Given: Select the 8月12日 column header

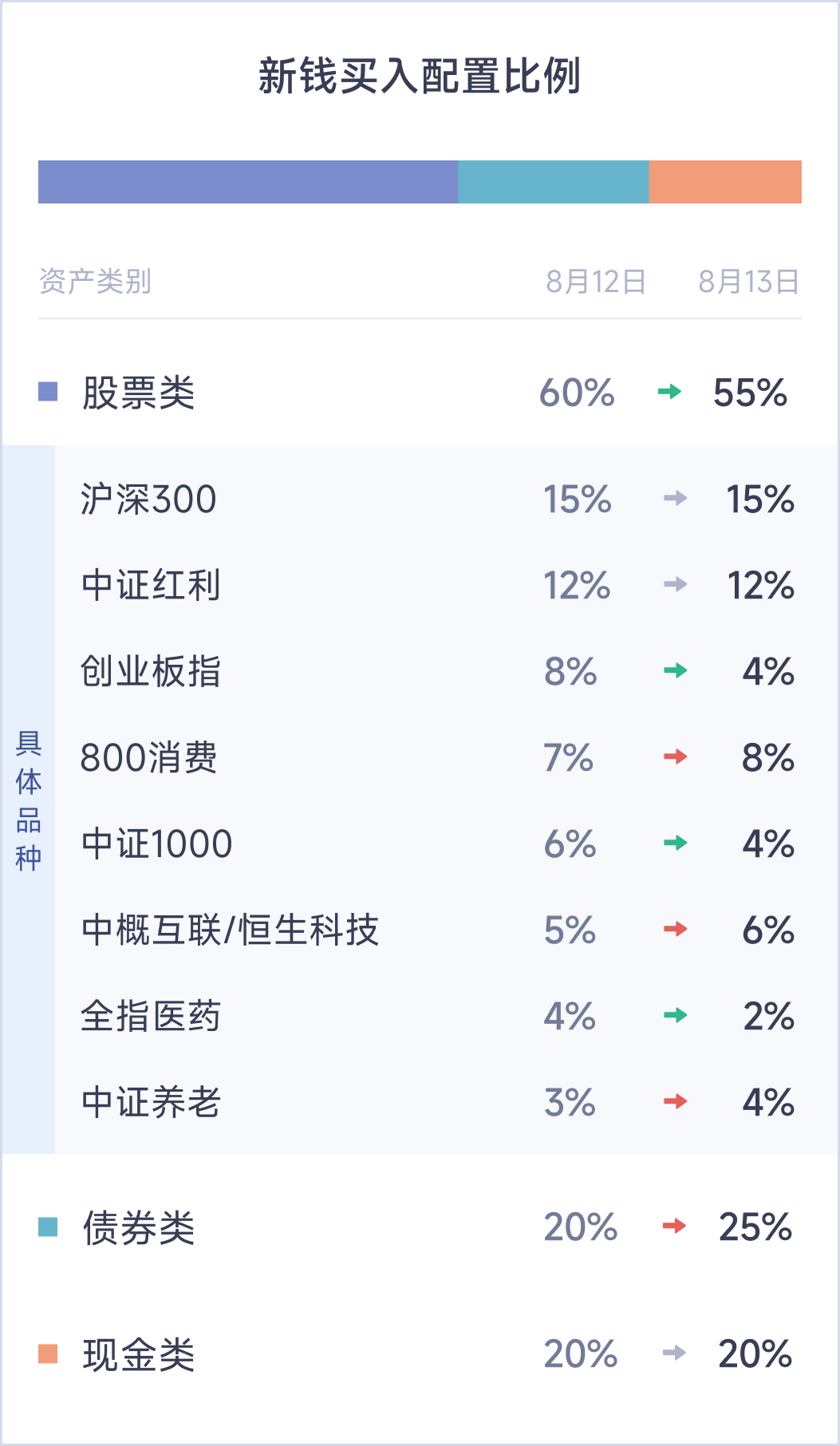Looking at the screenshot, I should (x=595, y=282).
